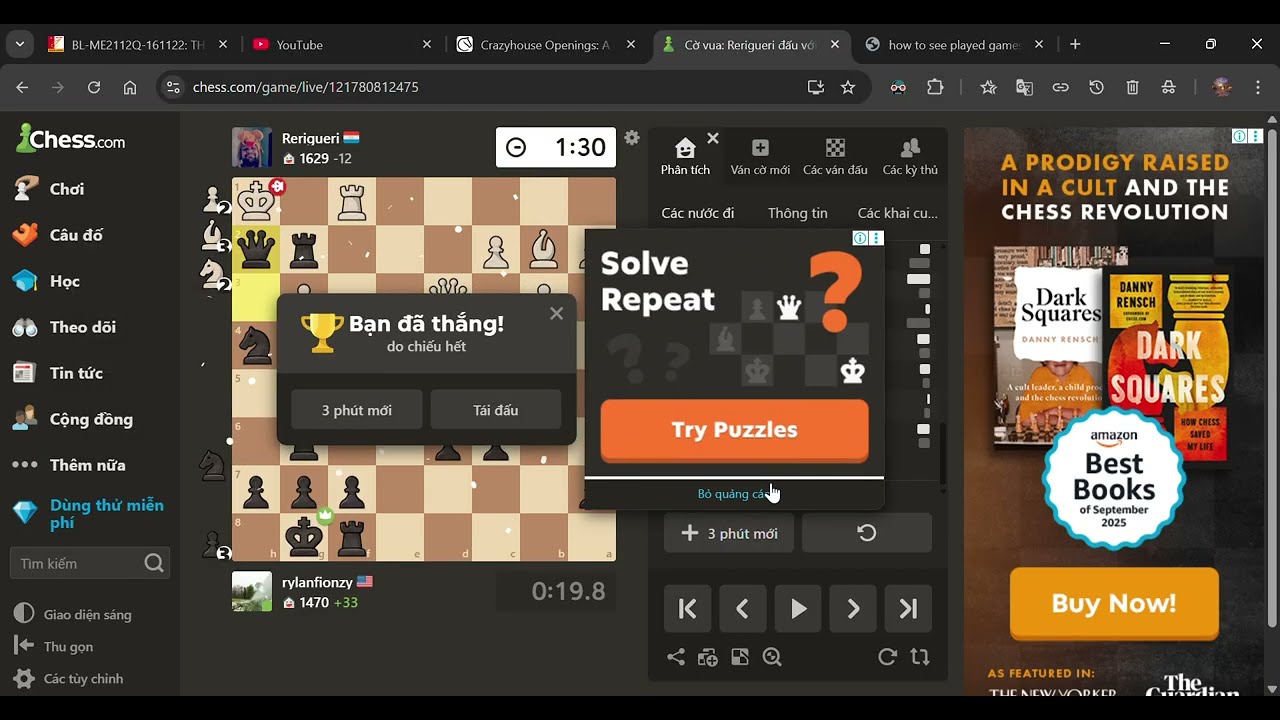Expand the tab search dropdown arrow
This screenshot has width=1280, height=720.
[x=19, y=44]
